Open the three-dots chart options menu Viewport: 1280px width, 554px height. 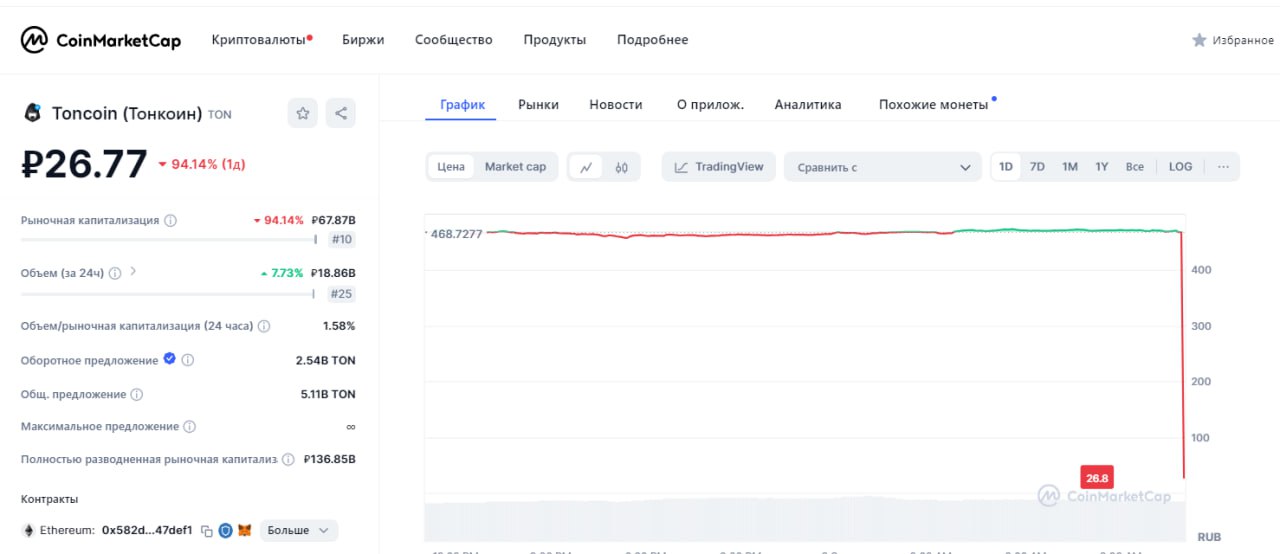point(1223,167)
